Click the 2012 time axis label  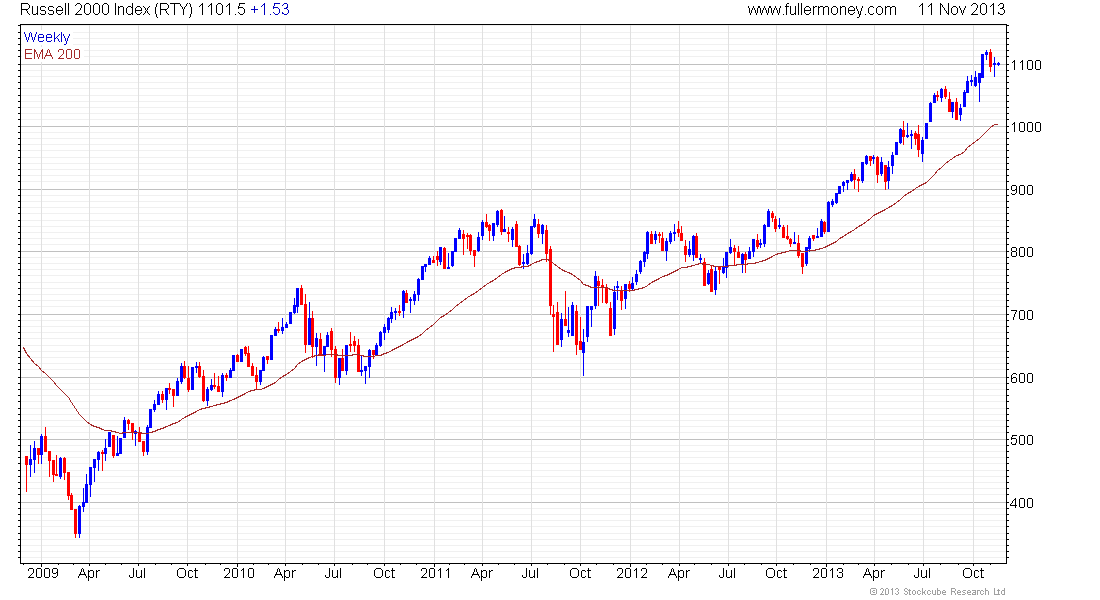[631, 573]
